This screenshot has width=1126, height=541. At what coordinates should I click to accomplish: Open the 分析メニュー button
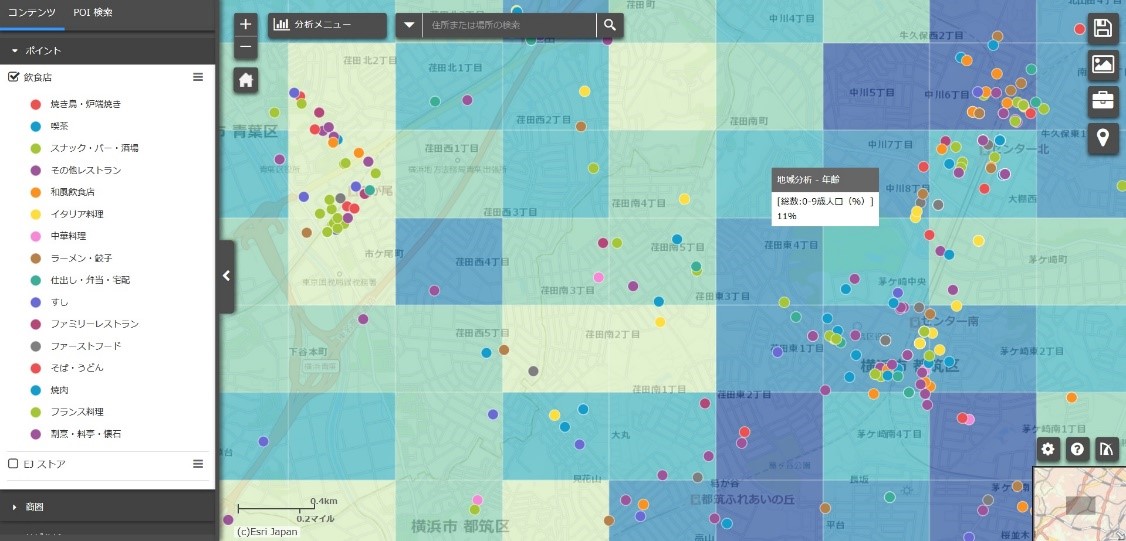(326, 25)
